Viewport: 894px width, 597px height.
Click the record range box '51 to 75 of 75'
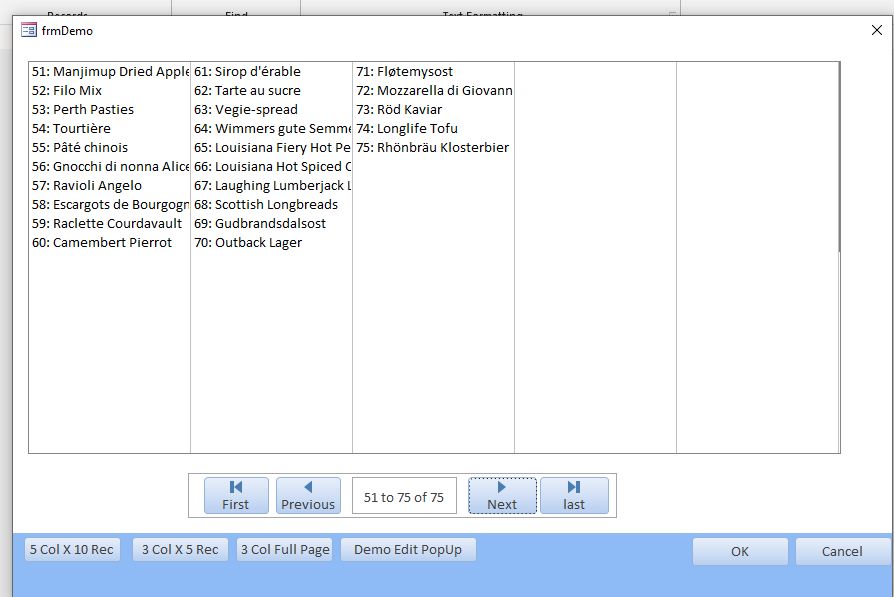pyautogui.click(x=404, y=496)
